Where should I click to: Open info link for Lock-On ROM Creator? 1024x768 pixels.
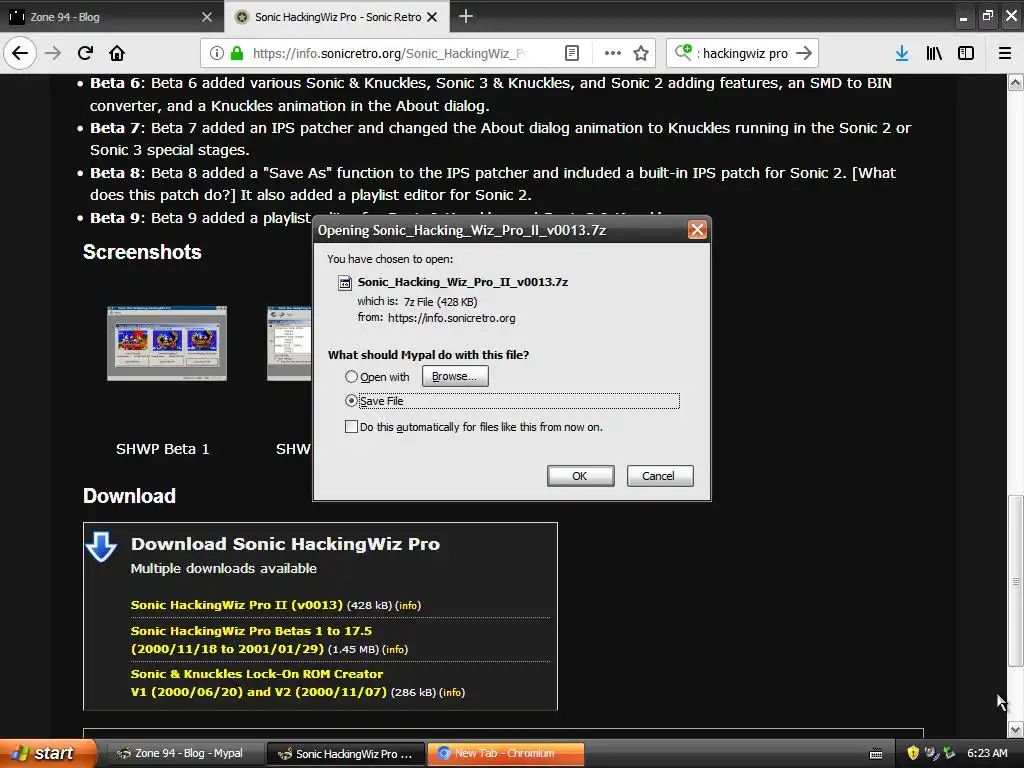[452, 692]
